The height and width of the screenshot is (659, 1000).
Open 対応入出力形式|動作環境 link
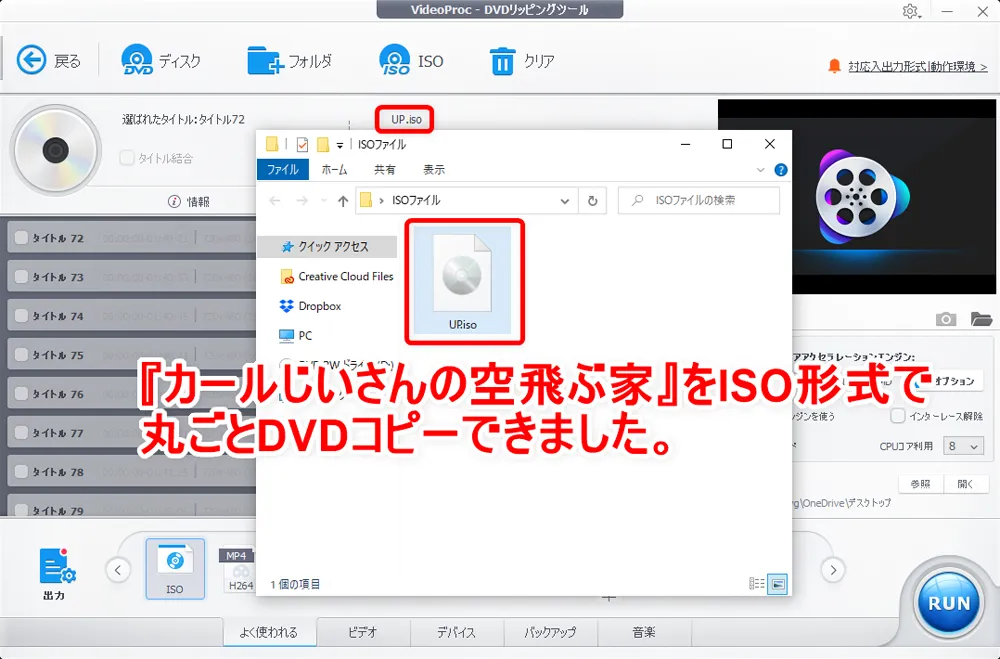(x=918, y=66)
